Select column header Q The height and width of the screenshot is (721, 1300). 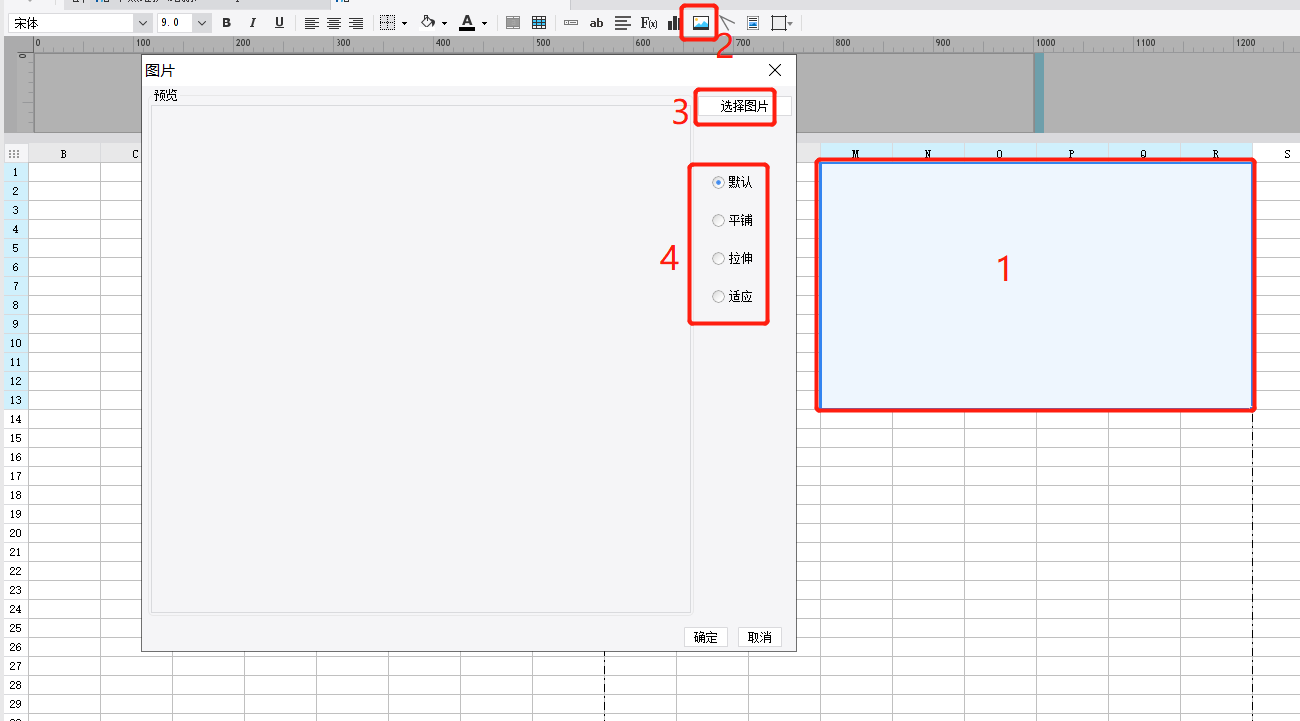pos(1144,154)
